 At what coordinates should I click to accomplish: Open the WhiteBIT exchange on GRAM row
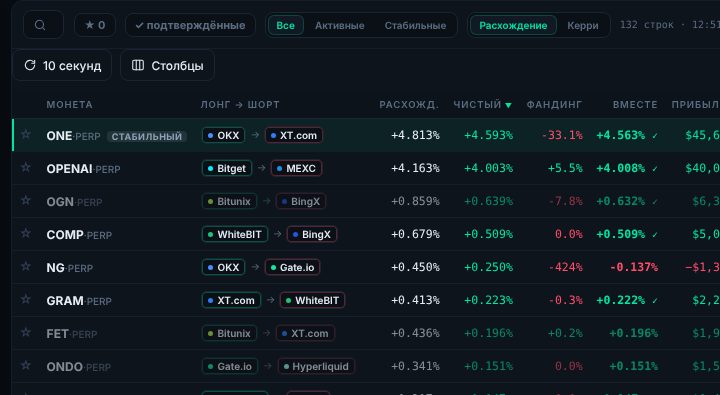pyautogui.click(x=312, y=300)
